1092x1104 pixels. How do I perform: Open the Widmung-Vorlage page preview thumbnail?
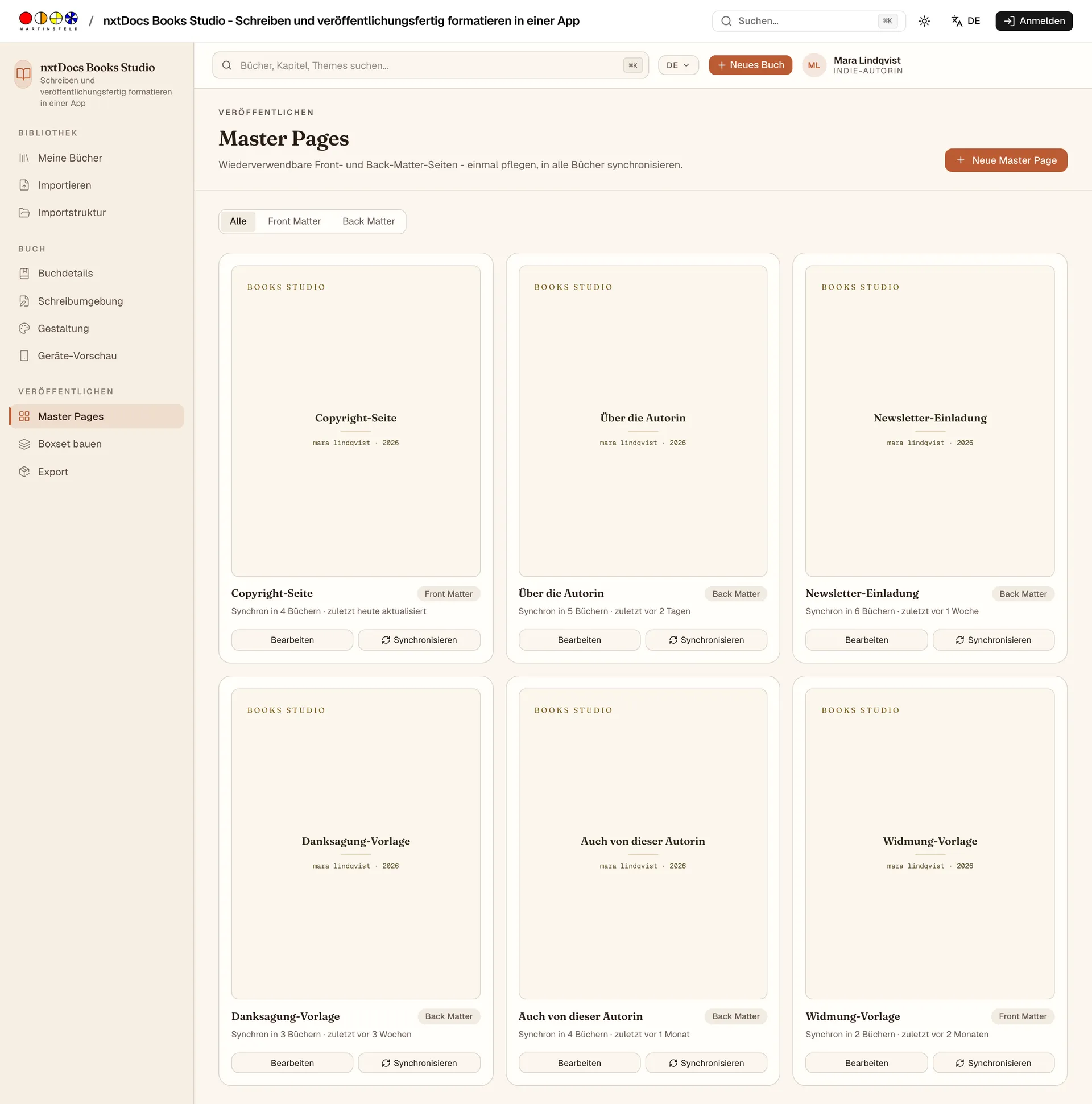[x=930, y=844]
